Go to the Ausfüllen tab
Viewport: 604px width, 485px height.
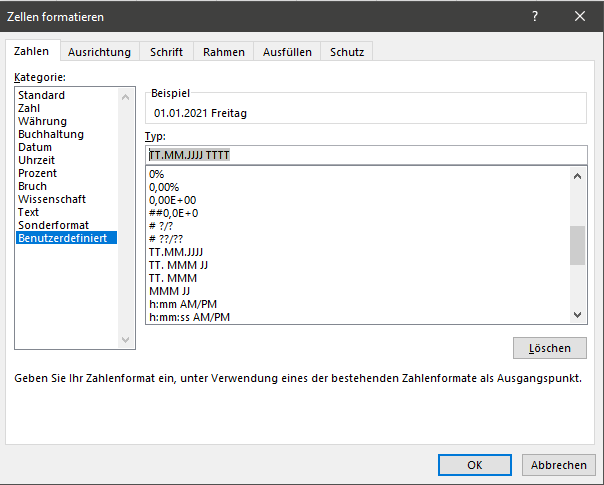tap(287, 52)
